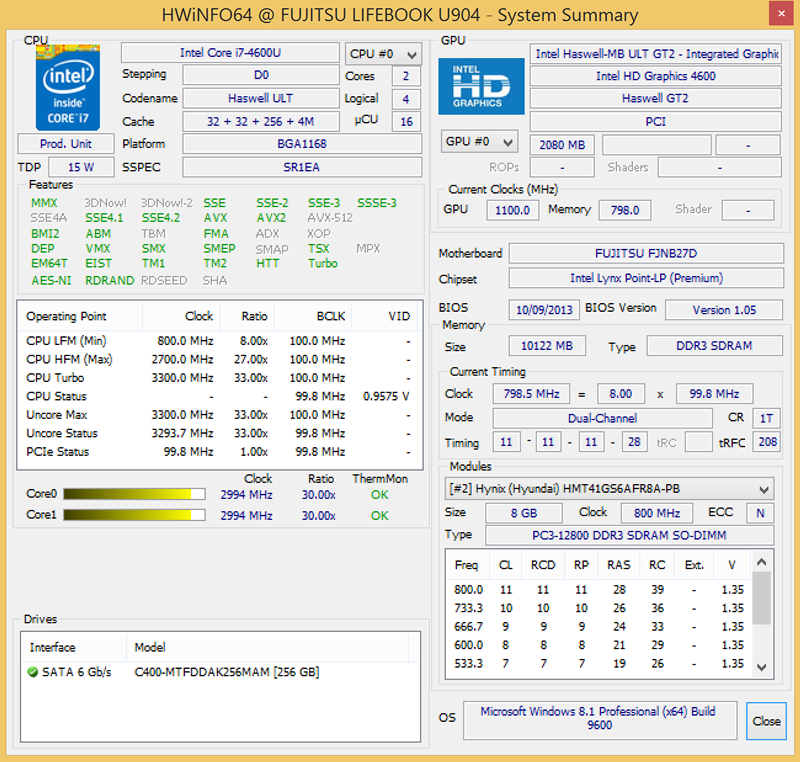
Task: Click the module size 8 GB field
Action: point(524,513)
